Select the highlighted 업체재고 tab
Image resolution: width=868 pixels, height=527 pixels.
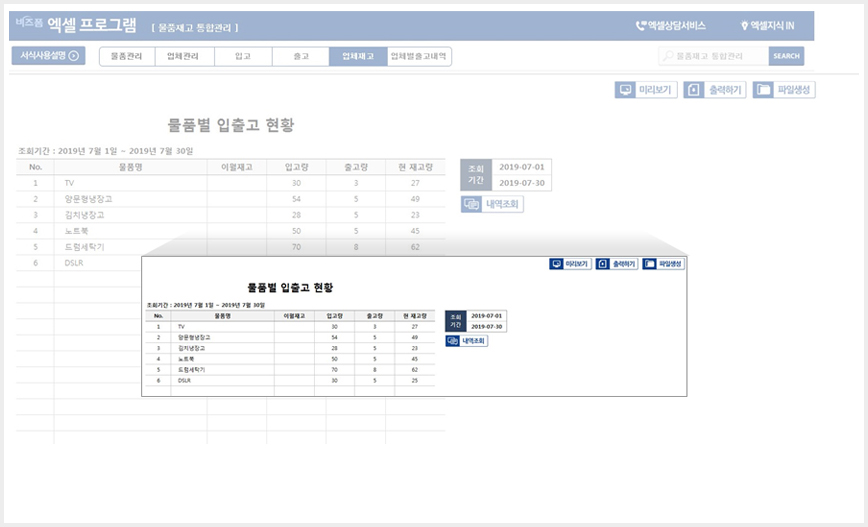point(358,56)
